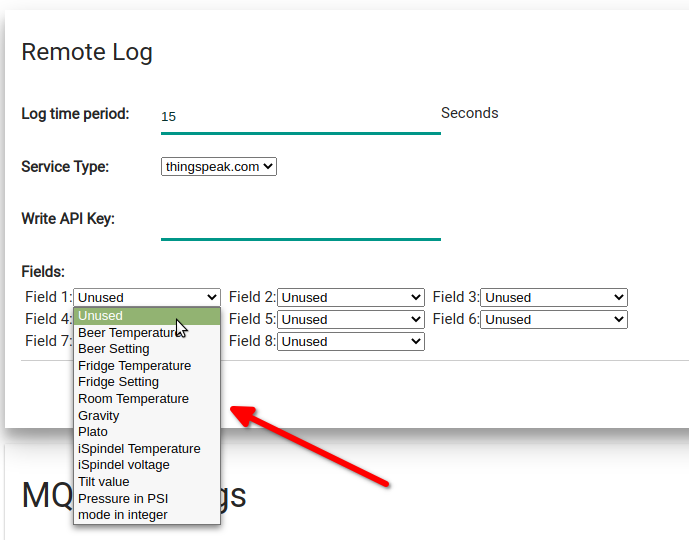Open the Field 3 dropdown
This screenshot has width=689, height=540.
click(554, 297)
